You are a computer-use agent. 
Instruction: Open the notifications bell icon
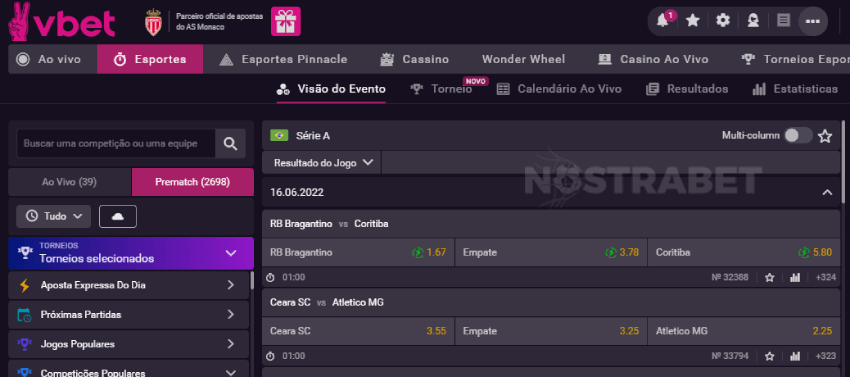coord(662,21)
